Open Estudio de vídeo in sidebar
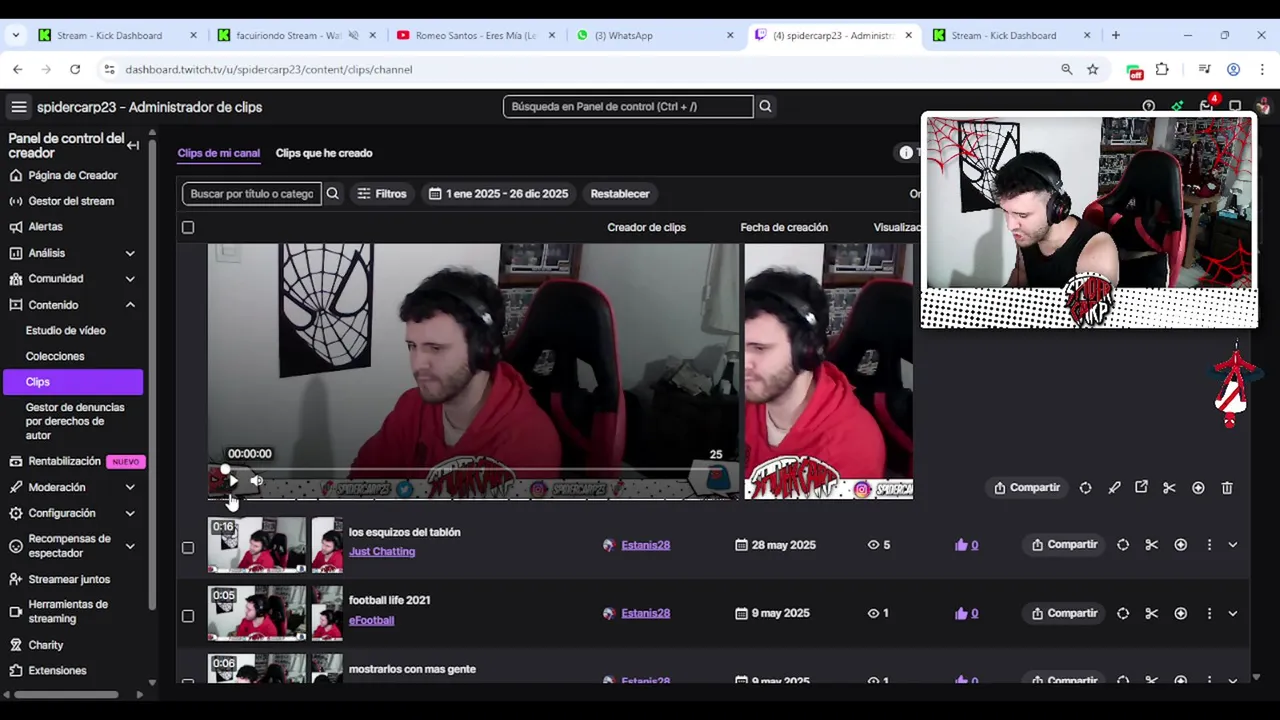The height and width of the screenshot is (720, 1280). coord(66,330)
